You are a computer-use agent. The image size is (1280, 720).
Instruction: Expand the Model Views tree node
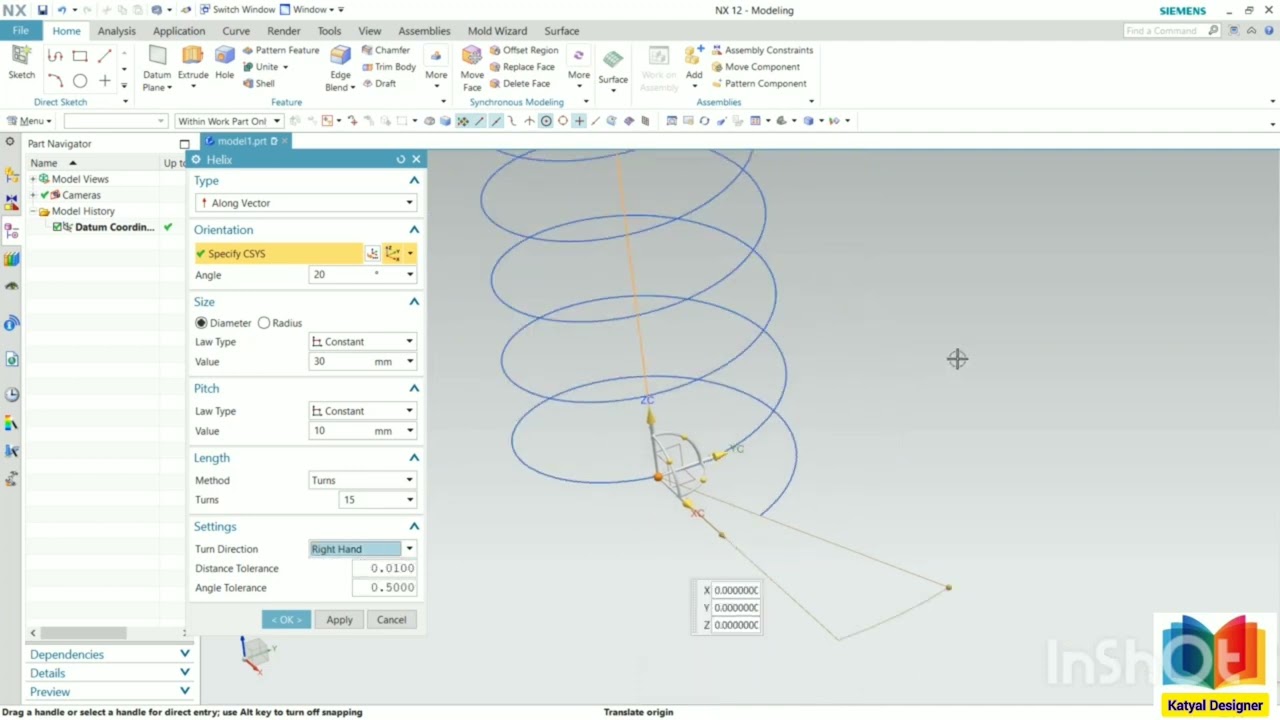[x=33, y=179]
